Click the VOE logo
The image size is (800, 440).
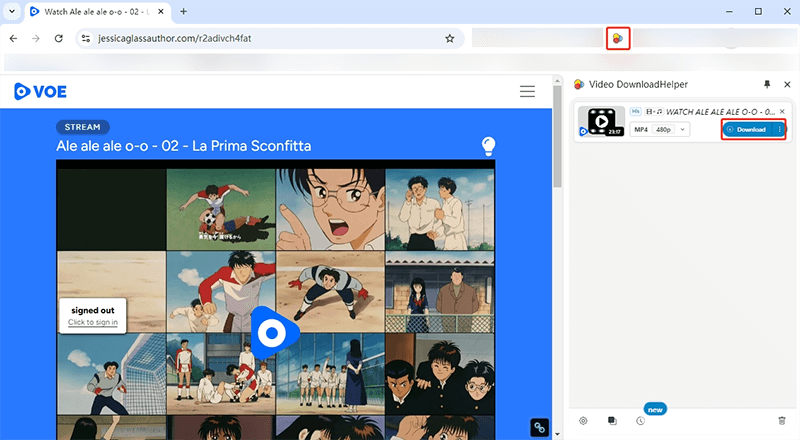[40, 91]
